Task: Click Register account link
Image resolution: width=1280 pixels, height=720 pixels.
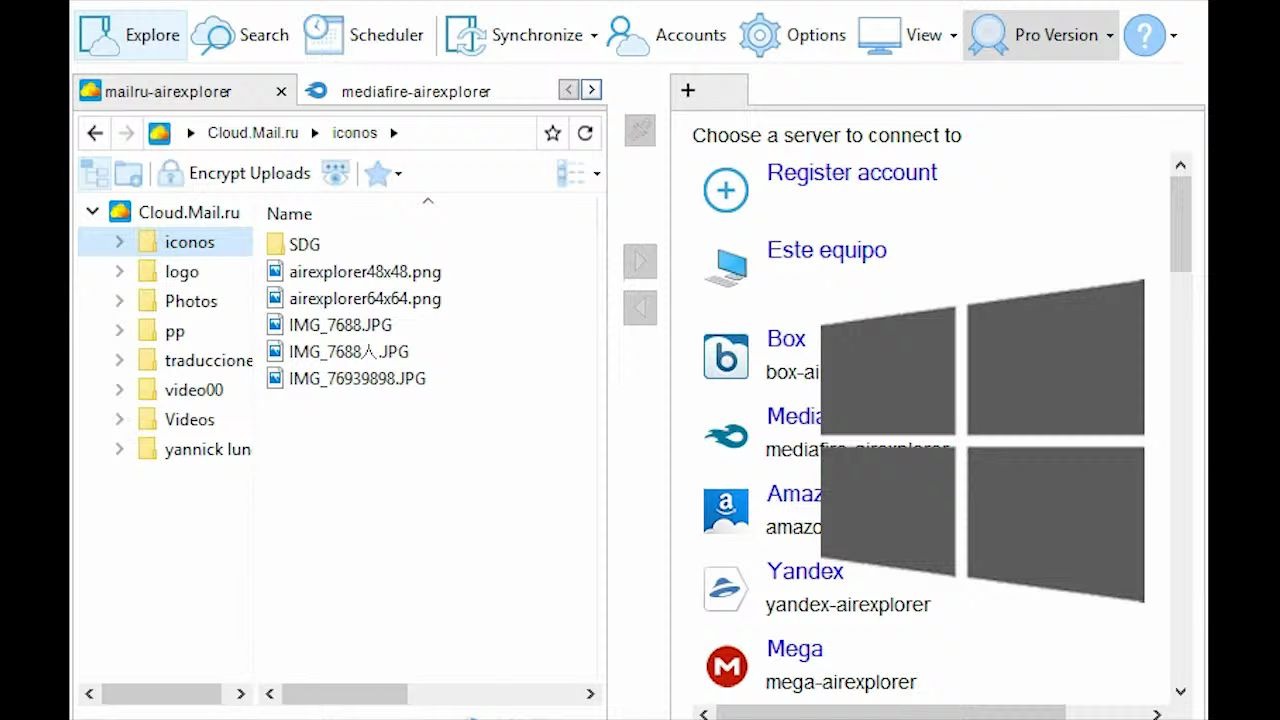Action: (852, 172)
